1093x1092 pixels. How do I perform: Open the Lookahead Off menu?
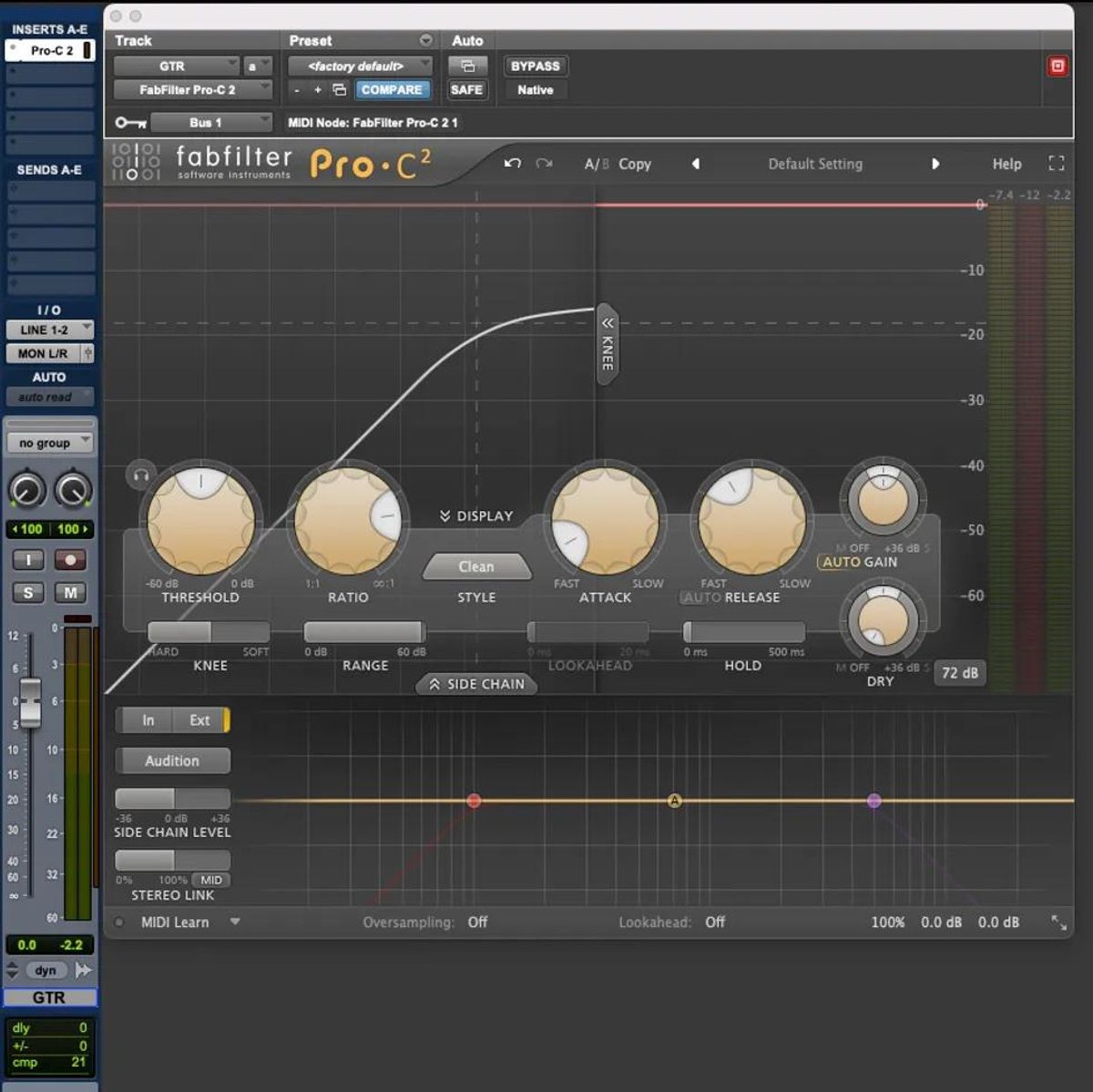pyautogui.click(x=715, y=923)
